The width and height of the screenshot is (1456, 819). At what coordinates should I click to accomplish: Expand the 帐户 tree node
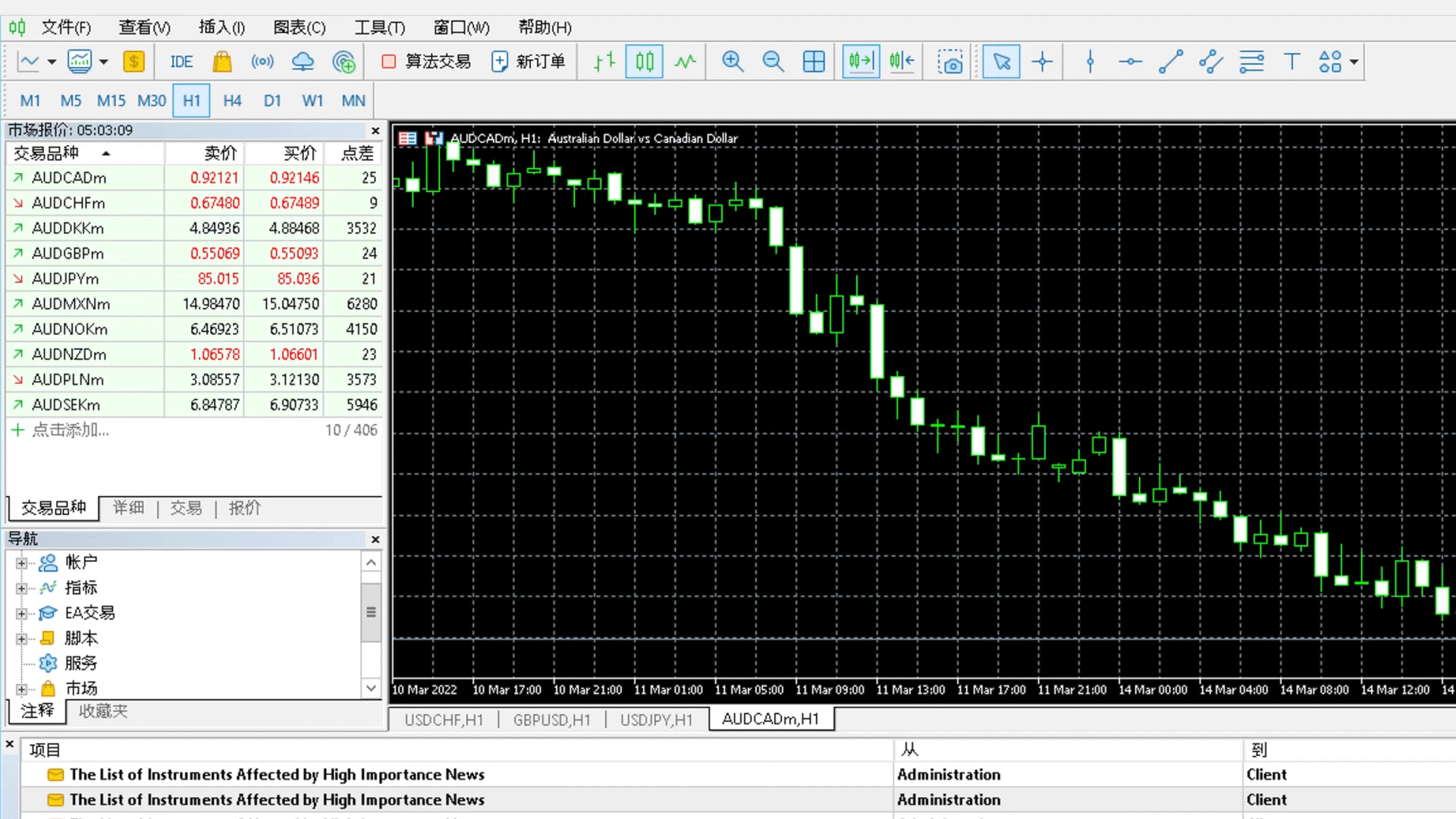[21, 563]
